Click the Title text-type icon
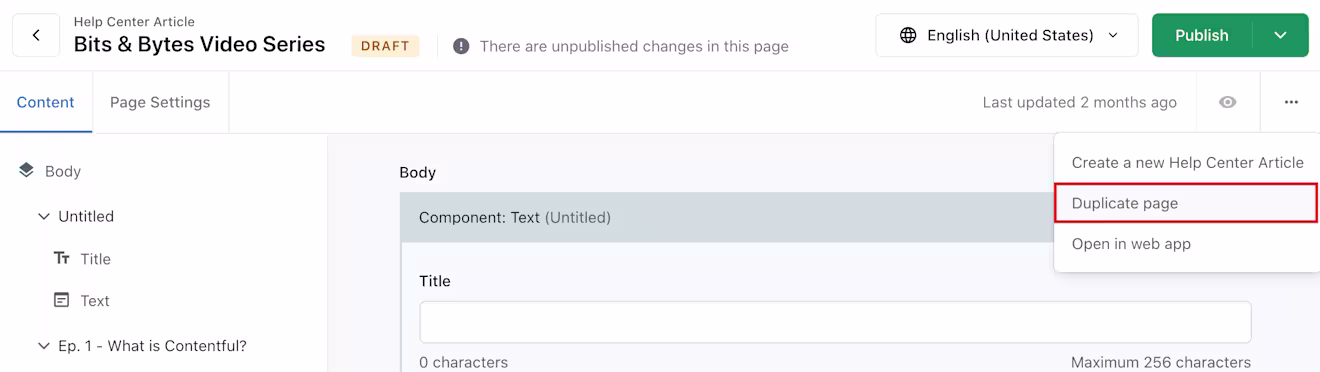Screen dimensions: 1320x372 pyautogui.click(x=62, y=258)
